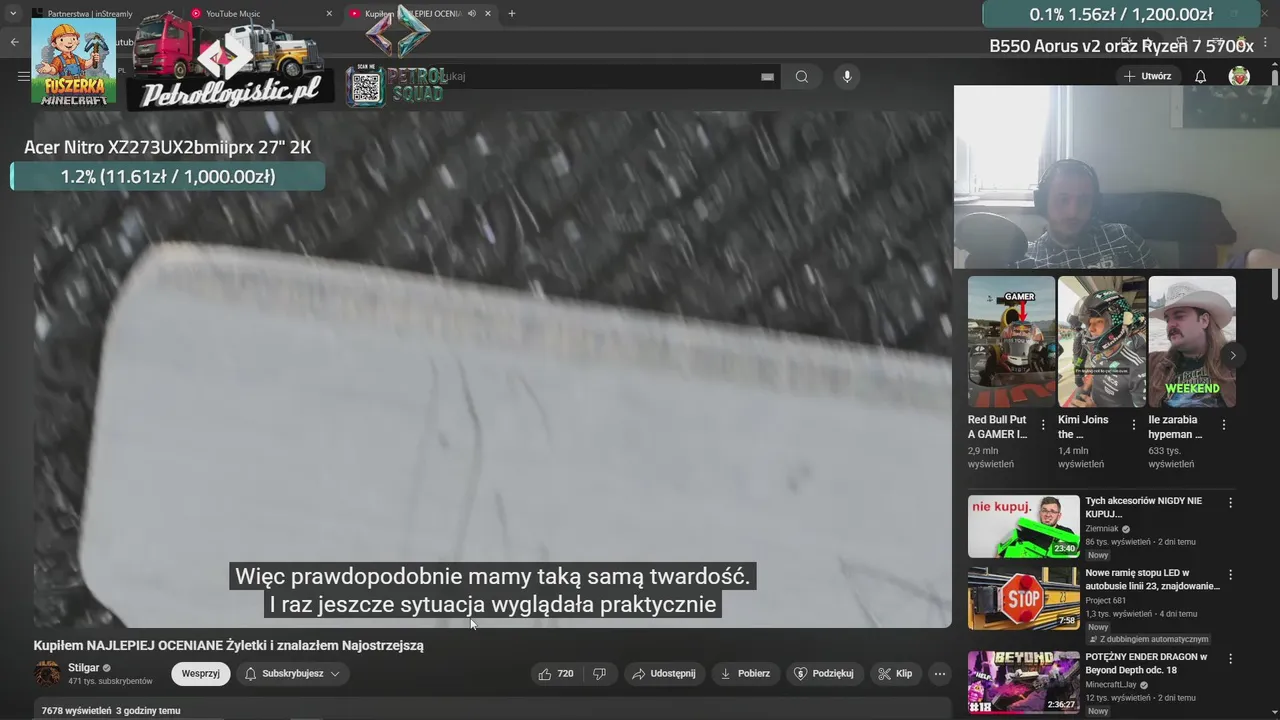Click the Udostępnij share button
1280x720 pixels.
pyautogui.click(x=665, y=674)
